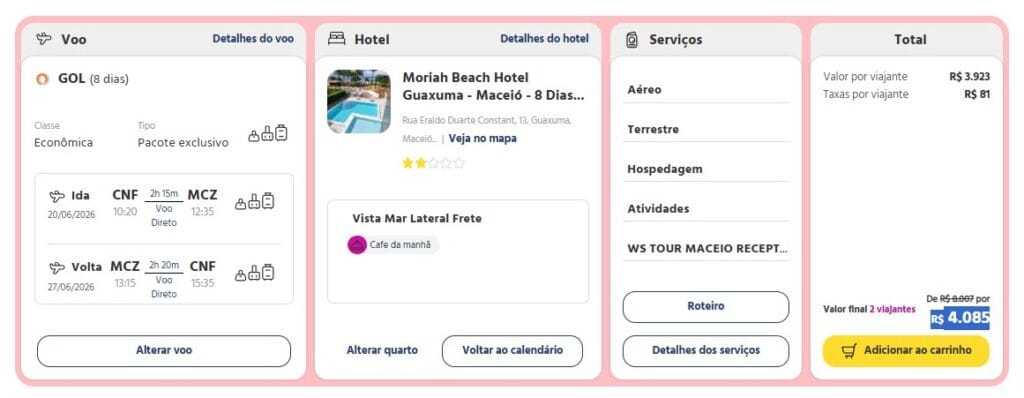Click the Cafe da manhã breakfast icon
The height and width of the screenshot is (398, 1024).
point(357,245)
